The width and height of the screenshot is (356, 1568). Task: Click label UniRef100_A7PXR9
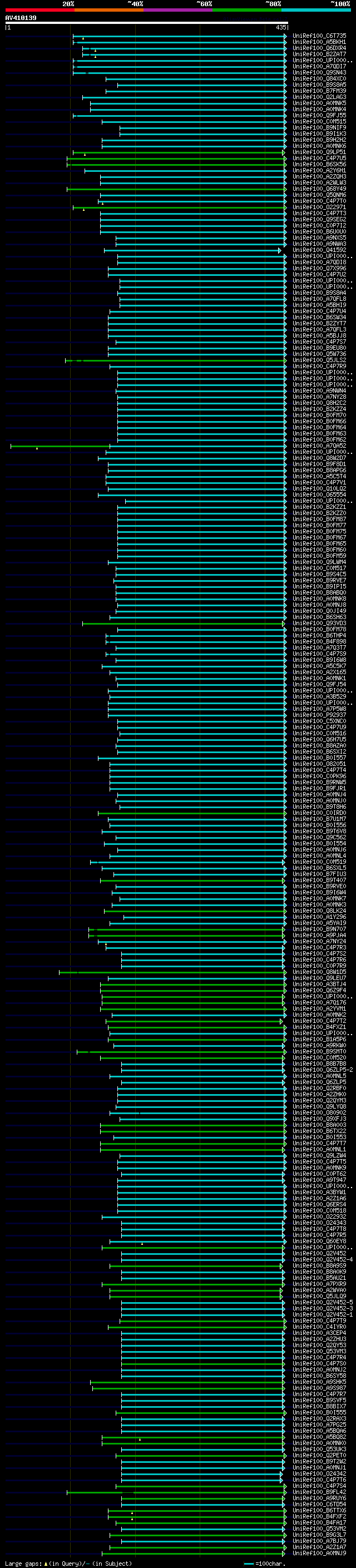coord(319,1284)
